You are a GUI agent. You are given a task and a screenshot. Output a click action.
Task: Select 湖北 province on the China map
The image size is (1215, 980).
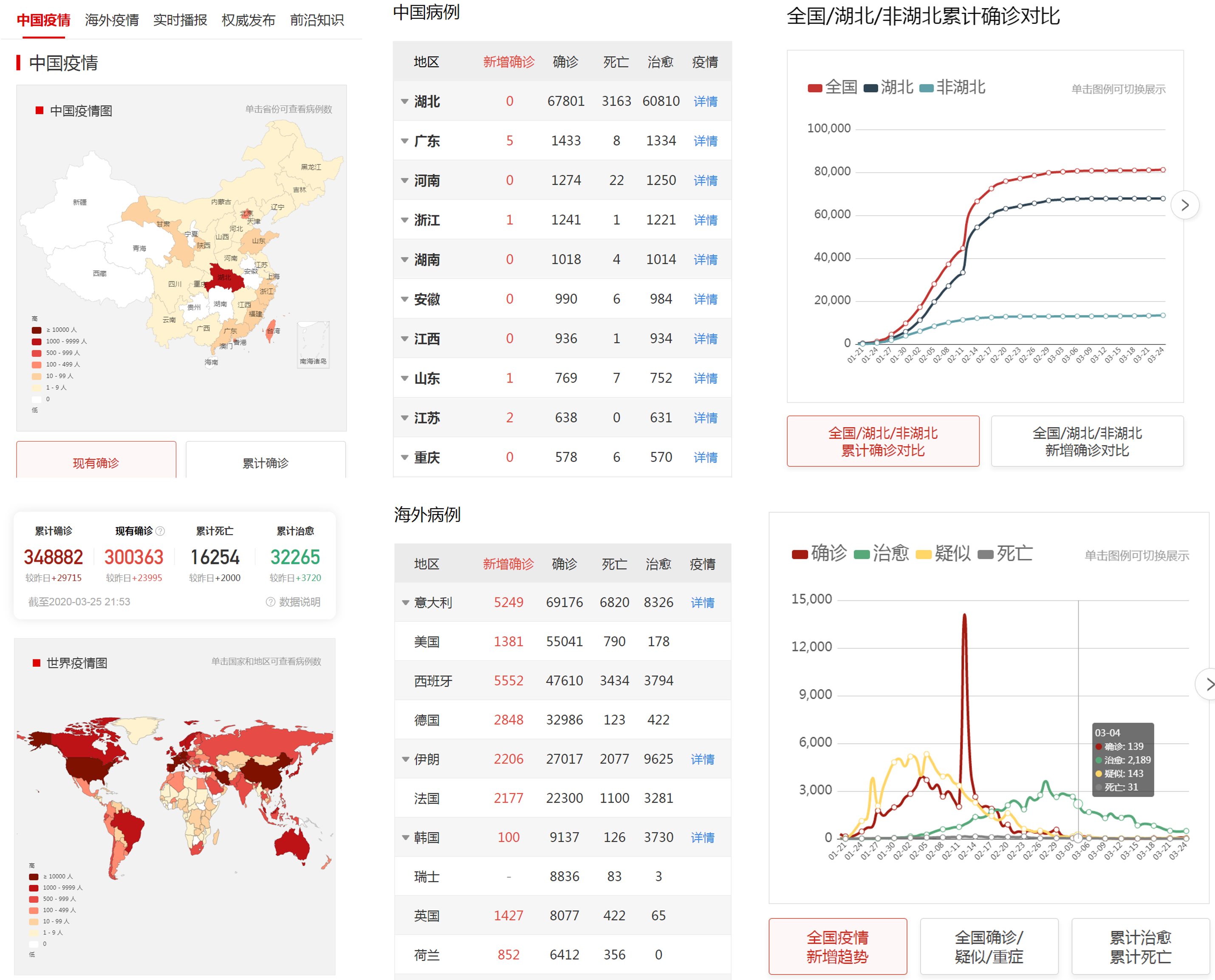pos(226,277)
